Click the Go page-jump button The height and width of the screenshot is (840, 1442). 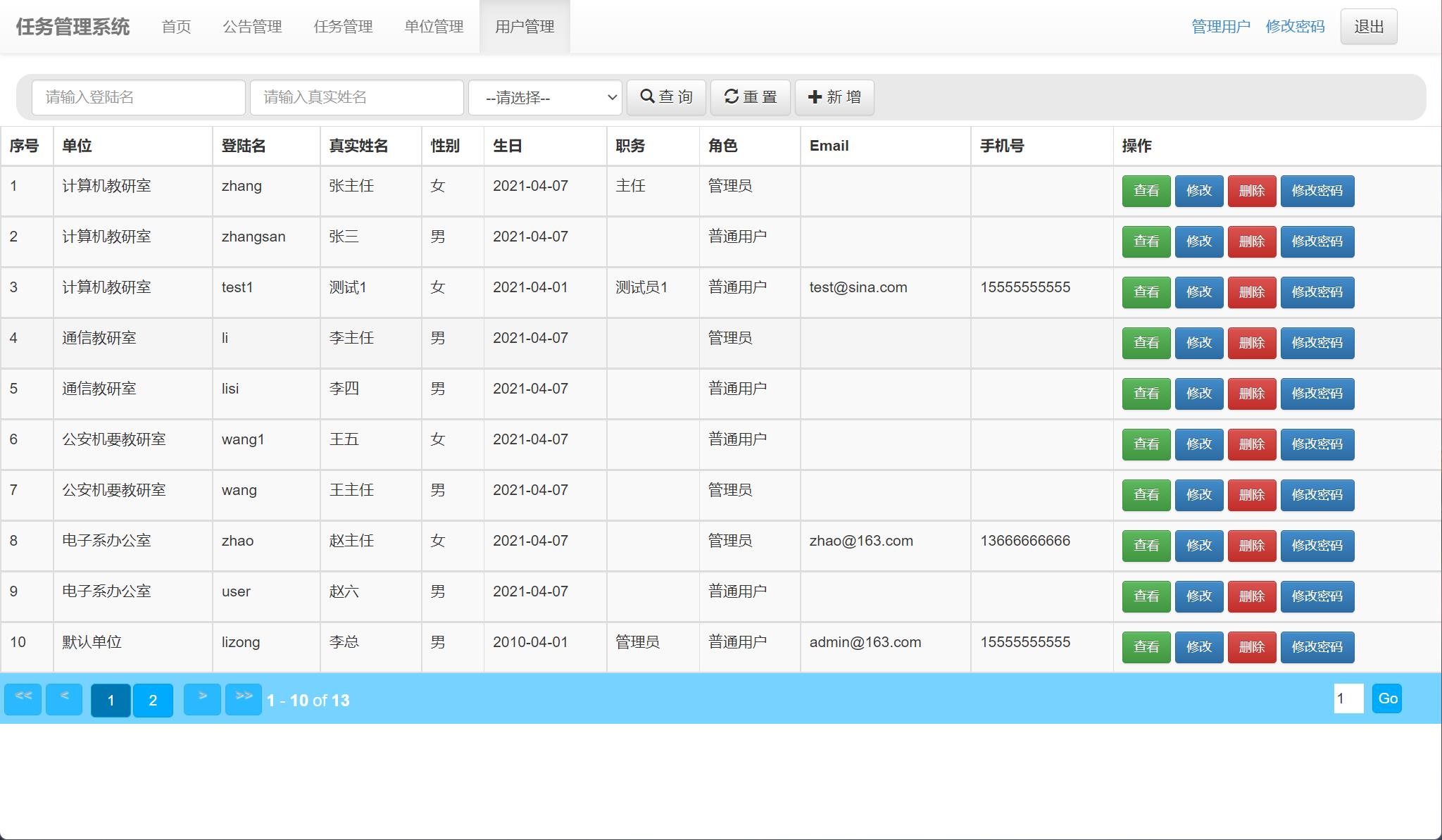tap(1388, 698)
